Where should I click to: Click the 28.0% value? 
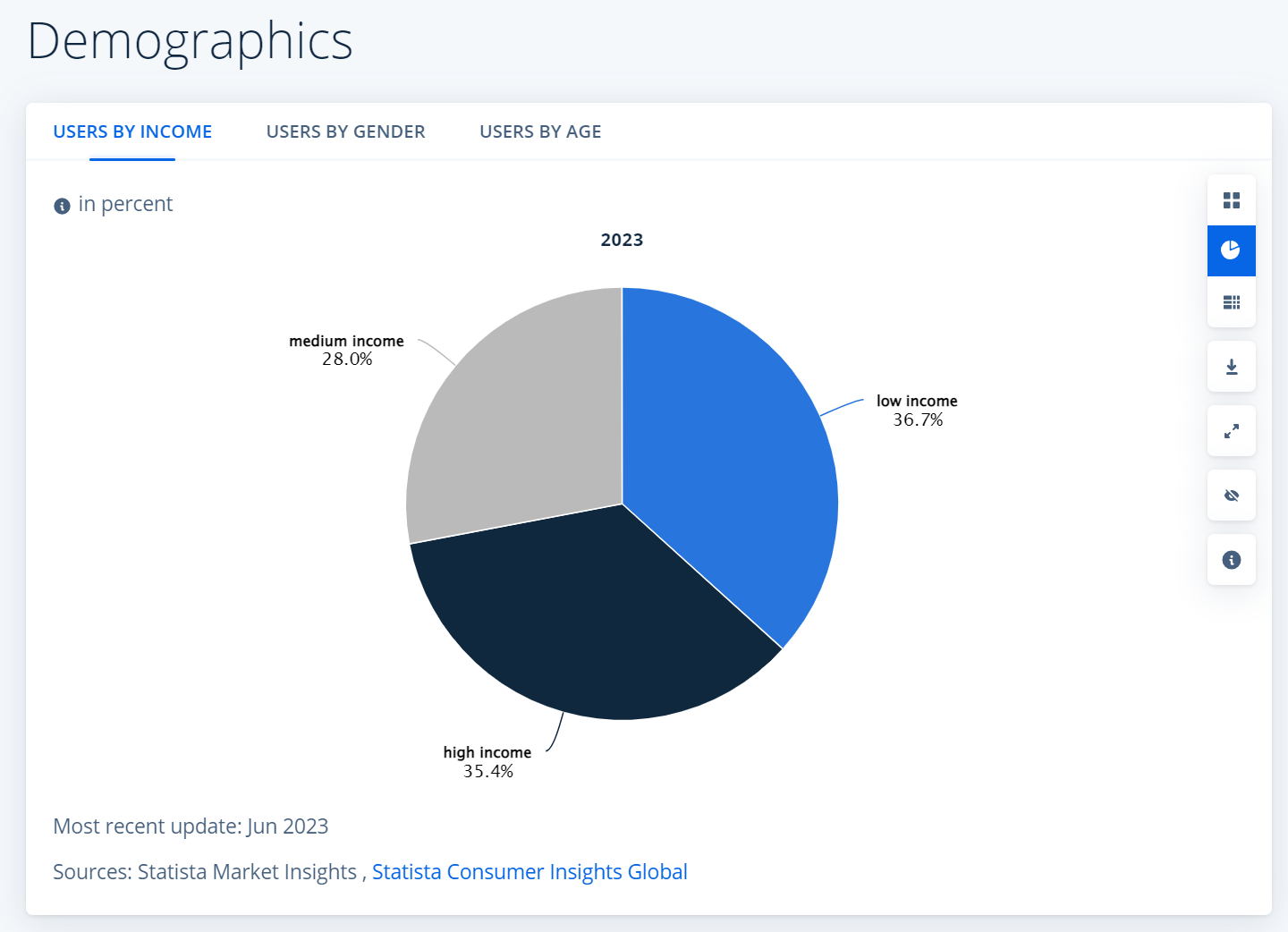[347, 359]
